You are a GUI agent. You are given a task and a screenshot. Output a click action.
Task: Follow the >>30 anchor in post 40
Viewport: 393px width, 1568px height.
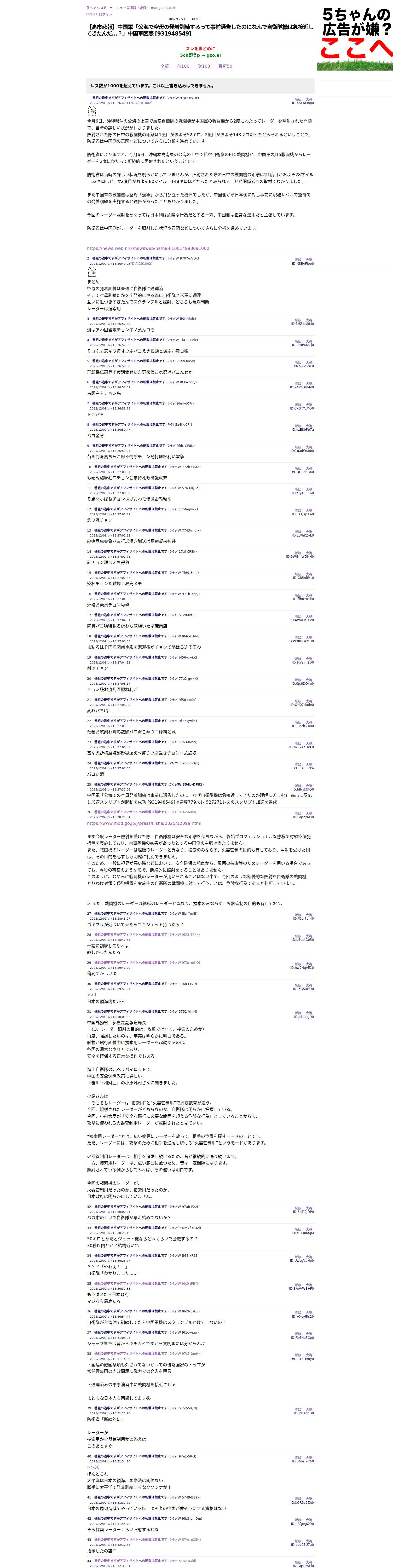tap(93, 1468)
